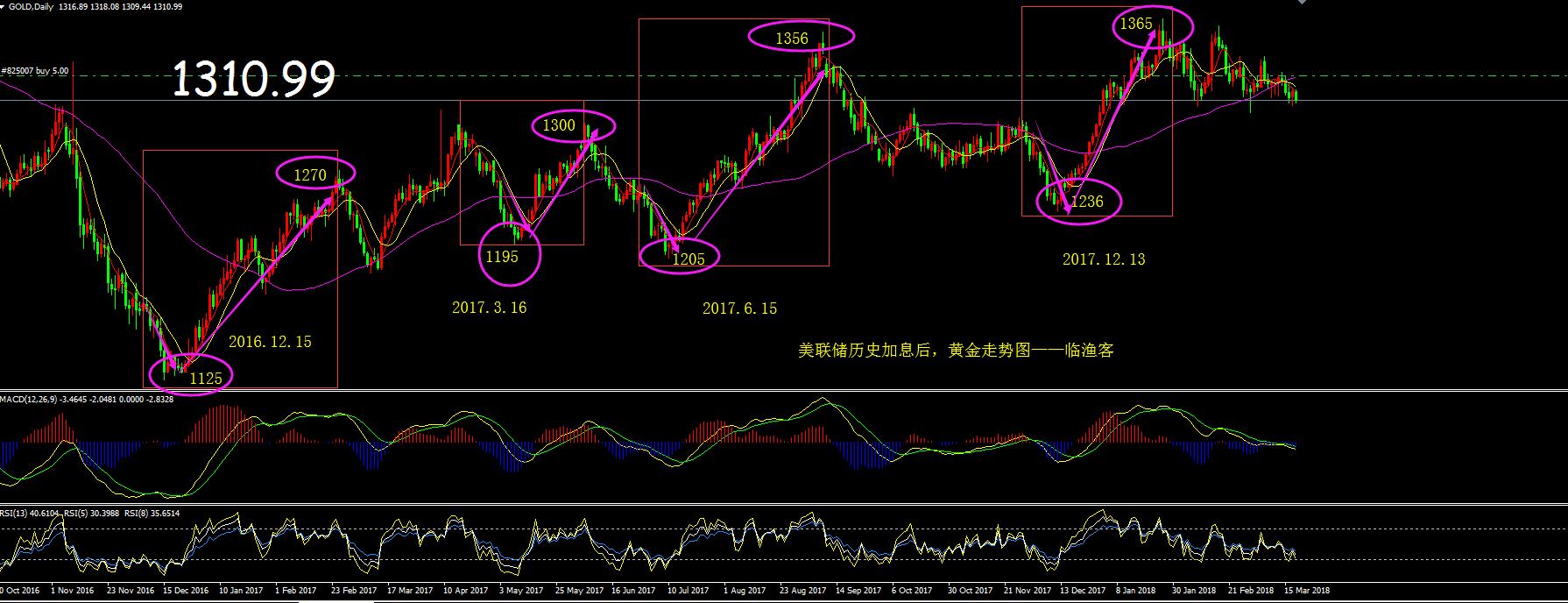Click 23 Aug 2017 on the time axis
Screen dimensions: 1568x603
point(802,591)
